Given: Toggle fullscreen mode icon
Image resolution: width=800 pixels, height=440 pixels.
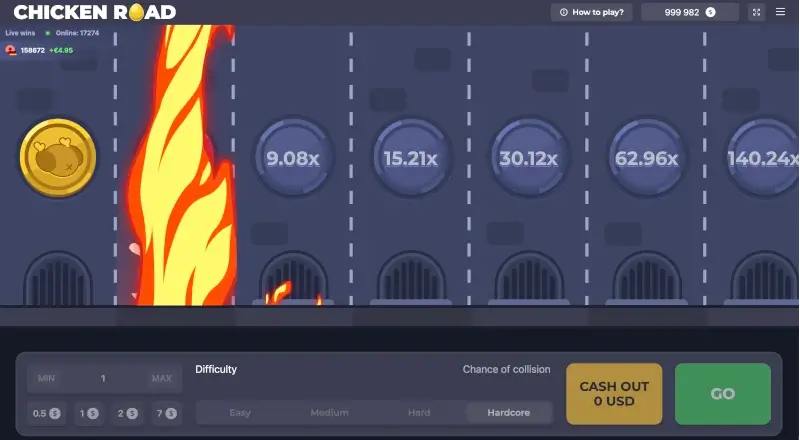Looking at the screenshot, I should (756, 12).
